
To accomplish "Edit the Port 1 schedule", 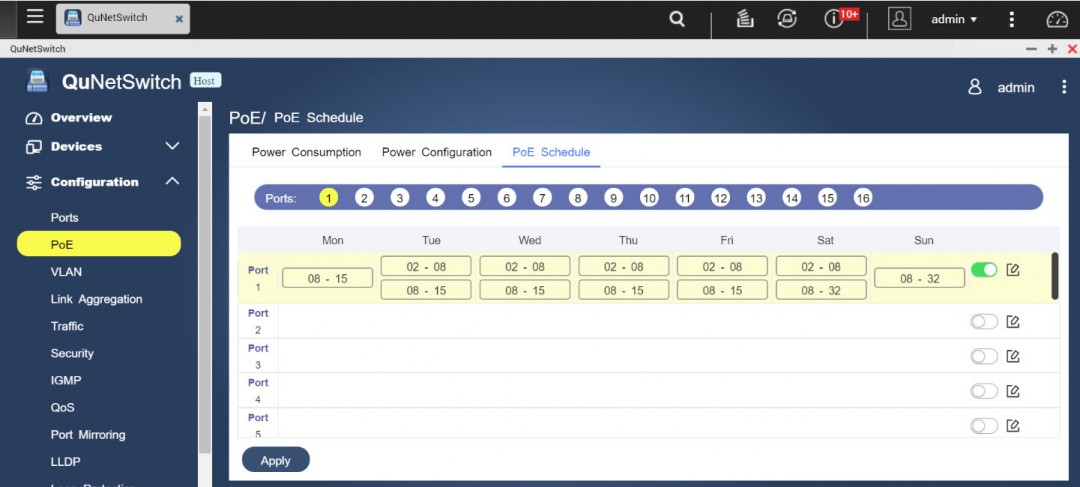I will (x=1012, y=270).
